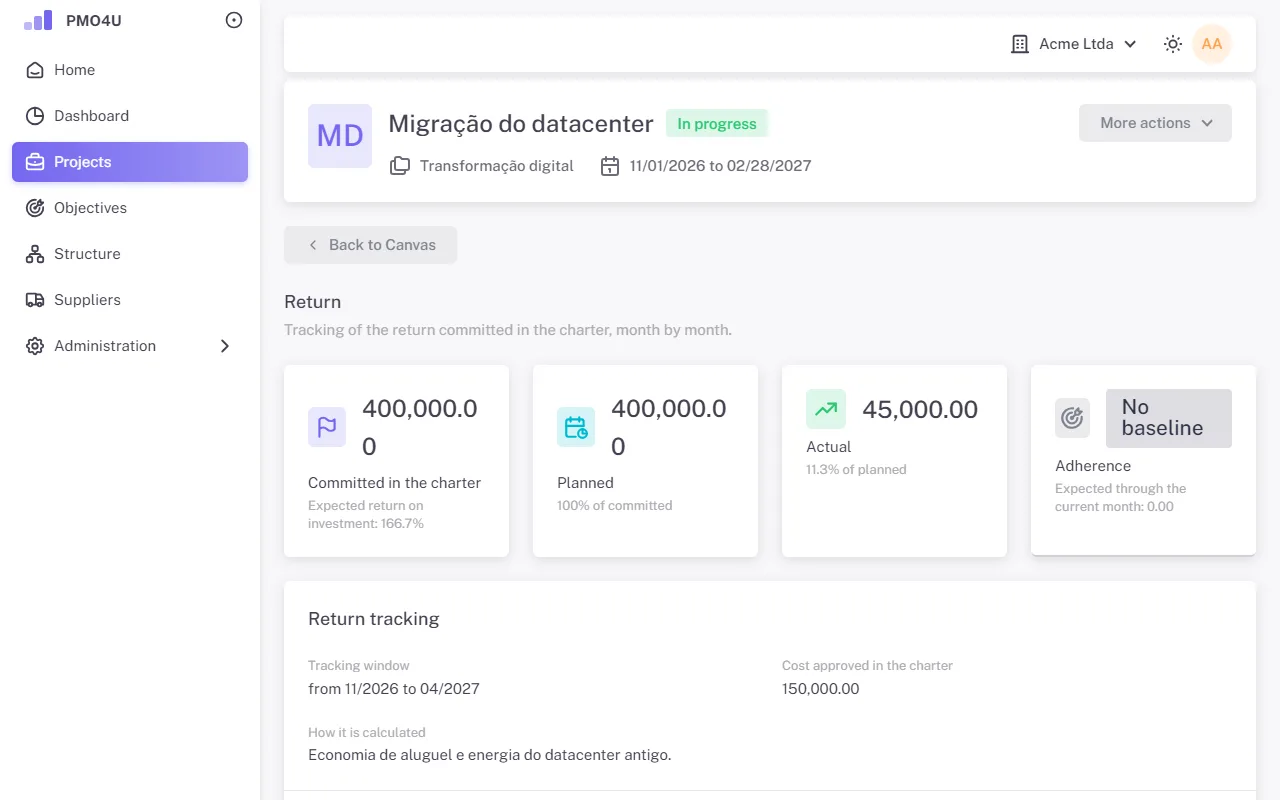This screenshot has height=800, width=1280.
Task: Open the AA user avatar menu
Action: pyautogui.click(x=1212, y=44)
